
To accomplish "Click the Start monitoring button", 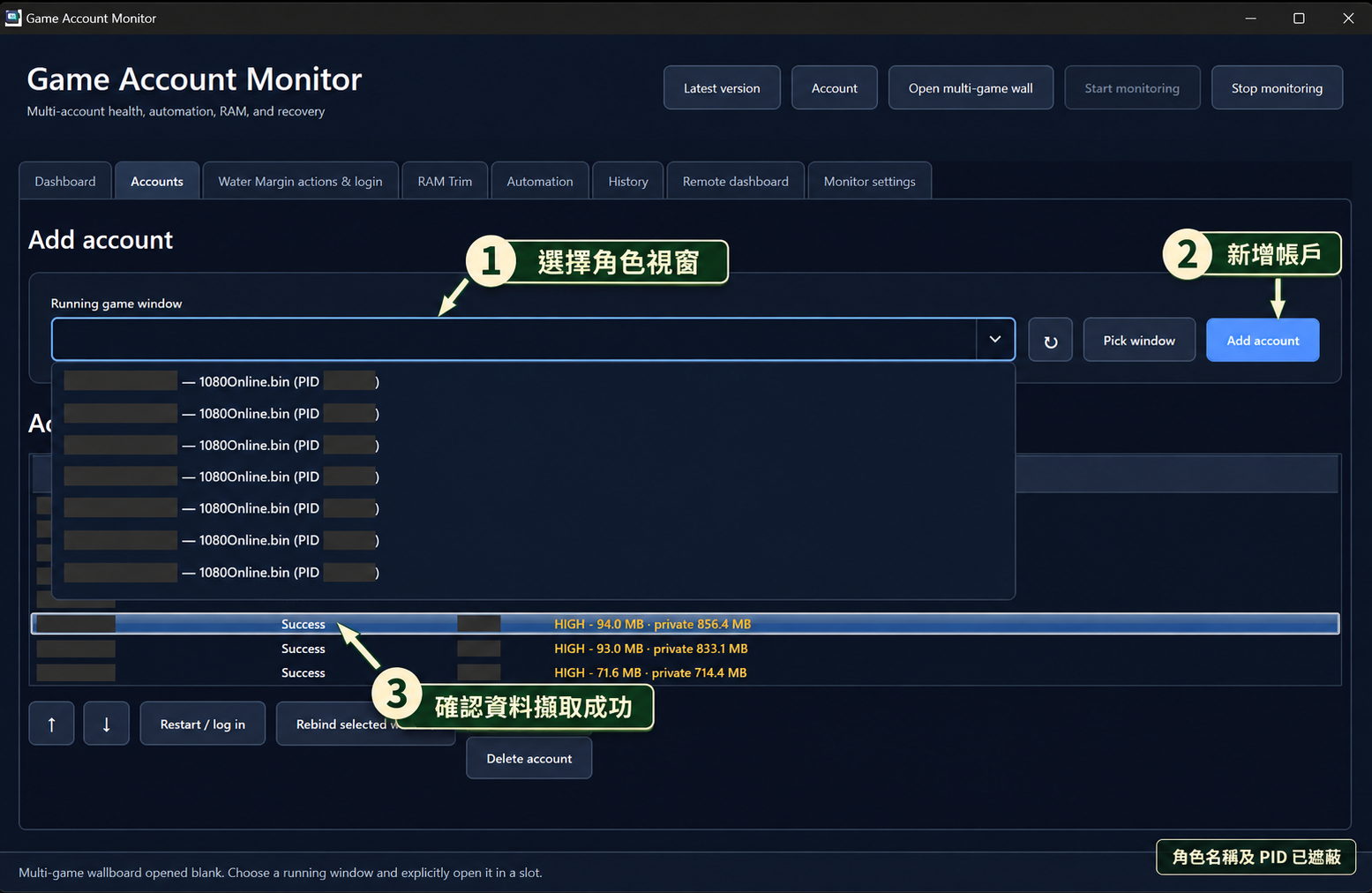I will click(1132, 87).
